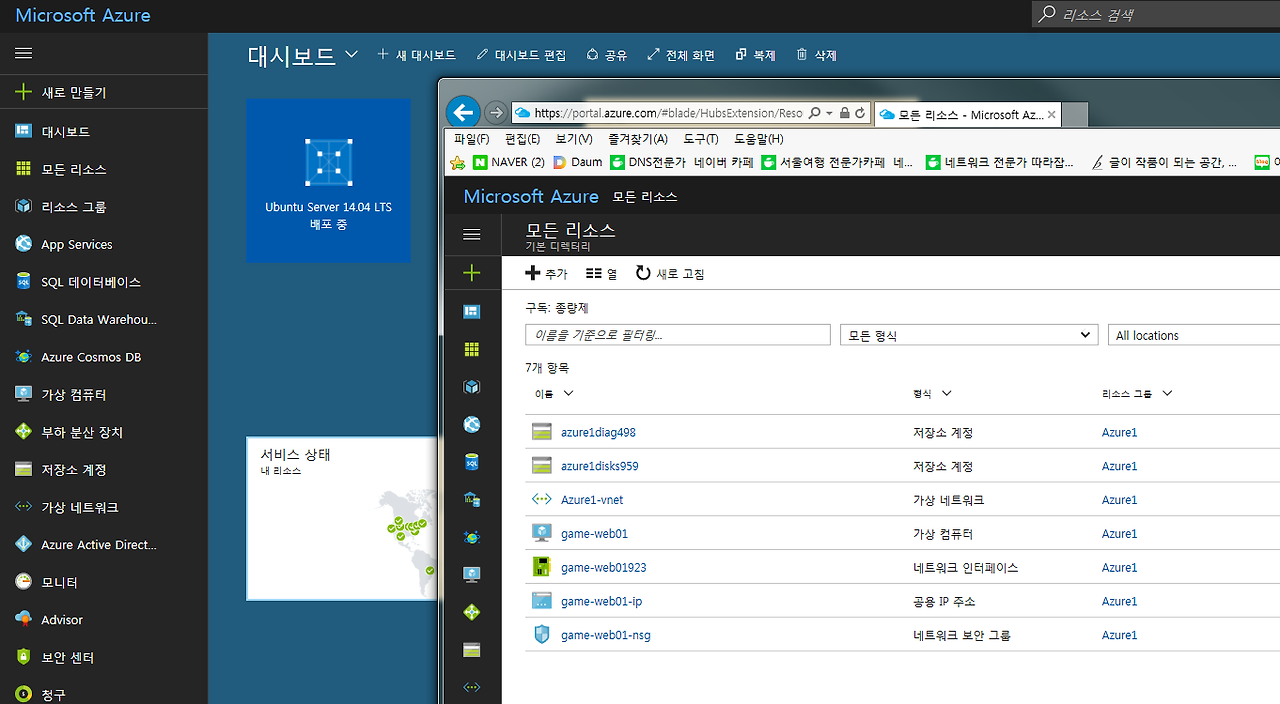
Task: Open the Azure Active Directory icon
Action: point(24,545)
